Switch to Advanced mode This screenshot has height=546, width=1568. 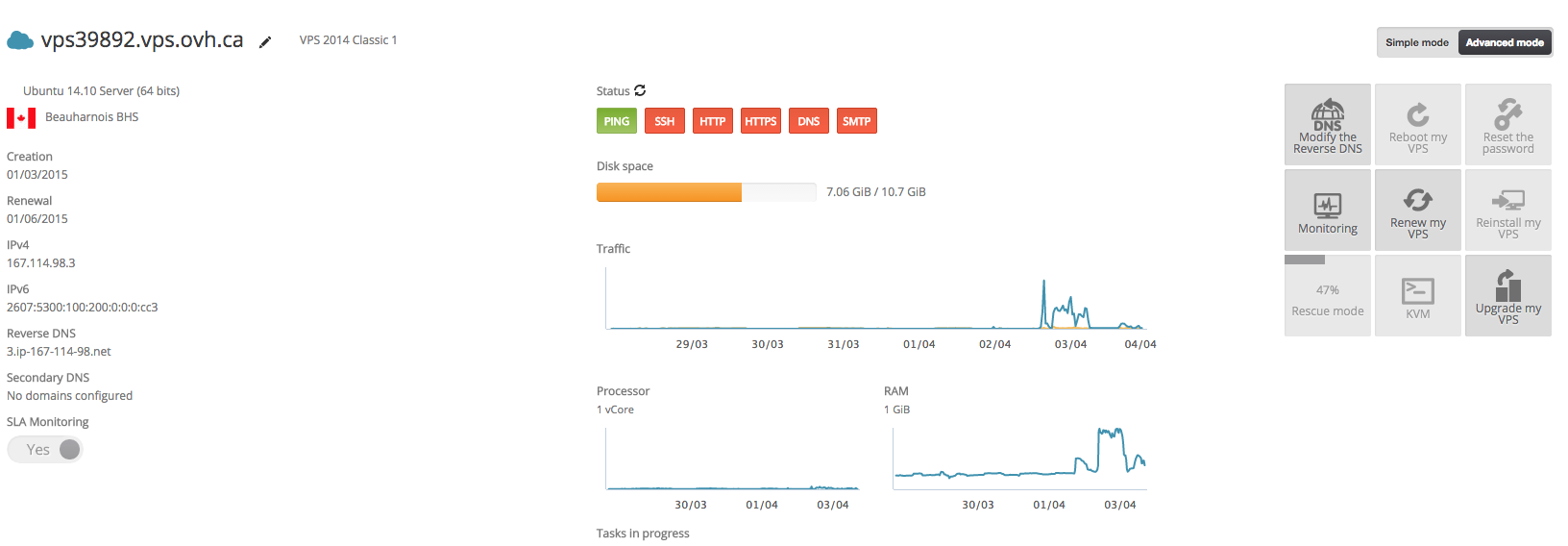[1504, 42]
